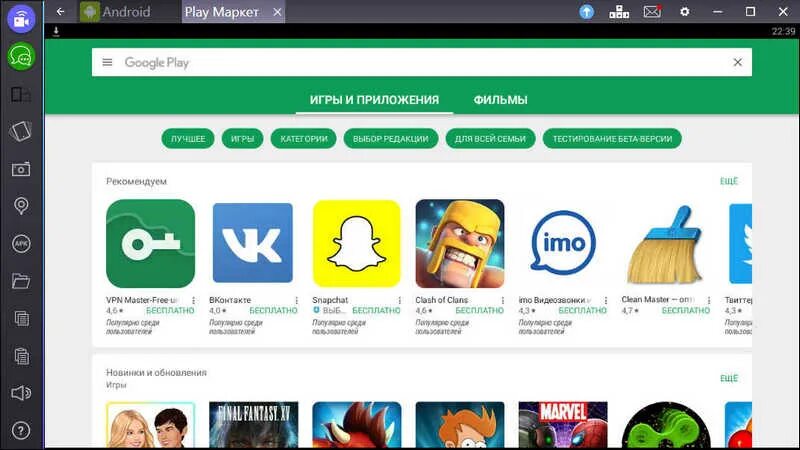Switch to the Android tab
This screenshot has width=800, height=450.
116,12
